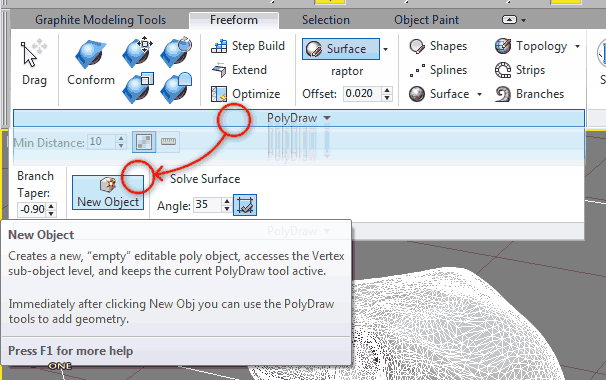This screenshot has width=606, height=380.
Task: Click the Solve Surface button
Action: (205, 179)
